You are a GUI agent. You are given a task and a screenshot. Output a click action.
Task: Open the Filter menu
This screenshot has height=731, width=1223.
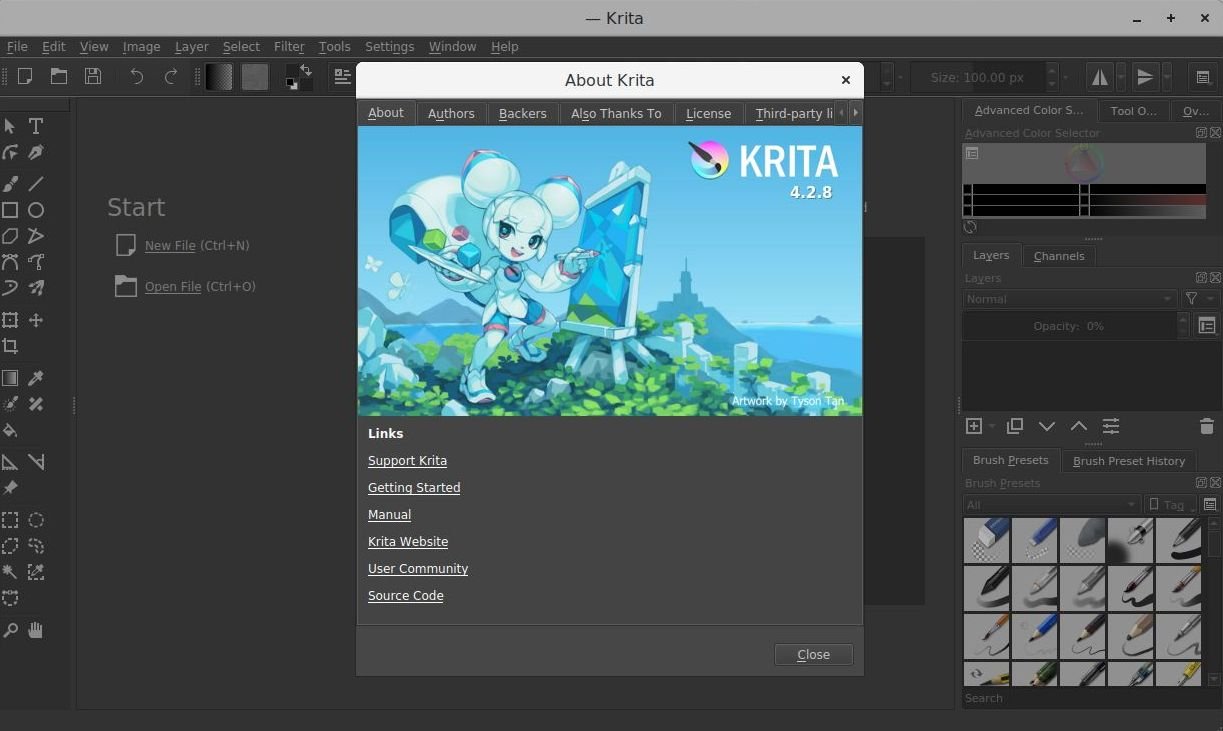pos(289,46)
